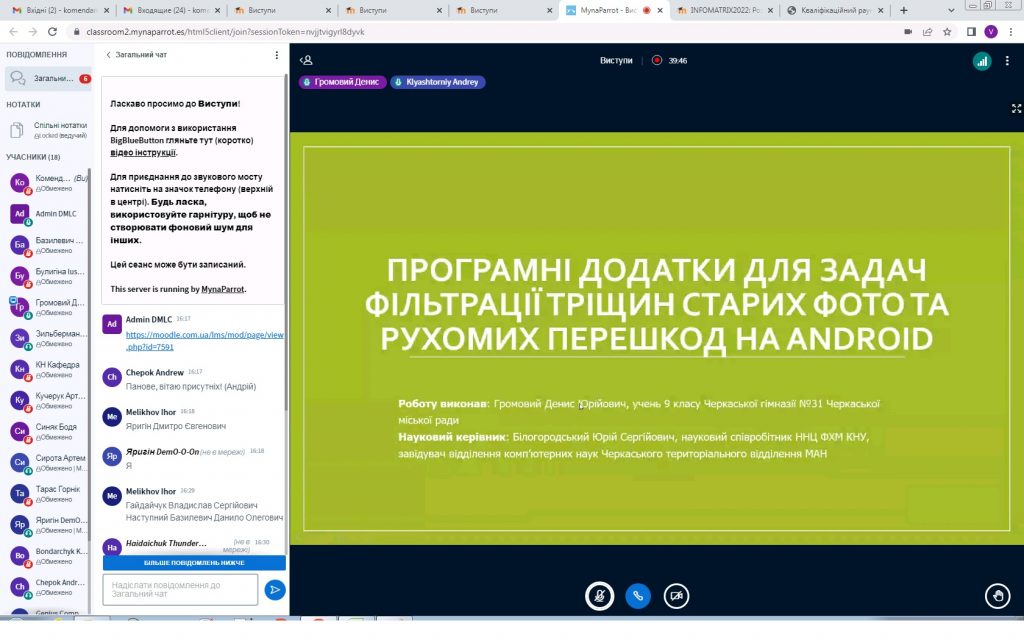
Task: Focus the chat message input field
Action: [x=180, y=590]
